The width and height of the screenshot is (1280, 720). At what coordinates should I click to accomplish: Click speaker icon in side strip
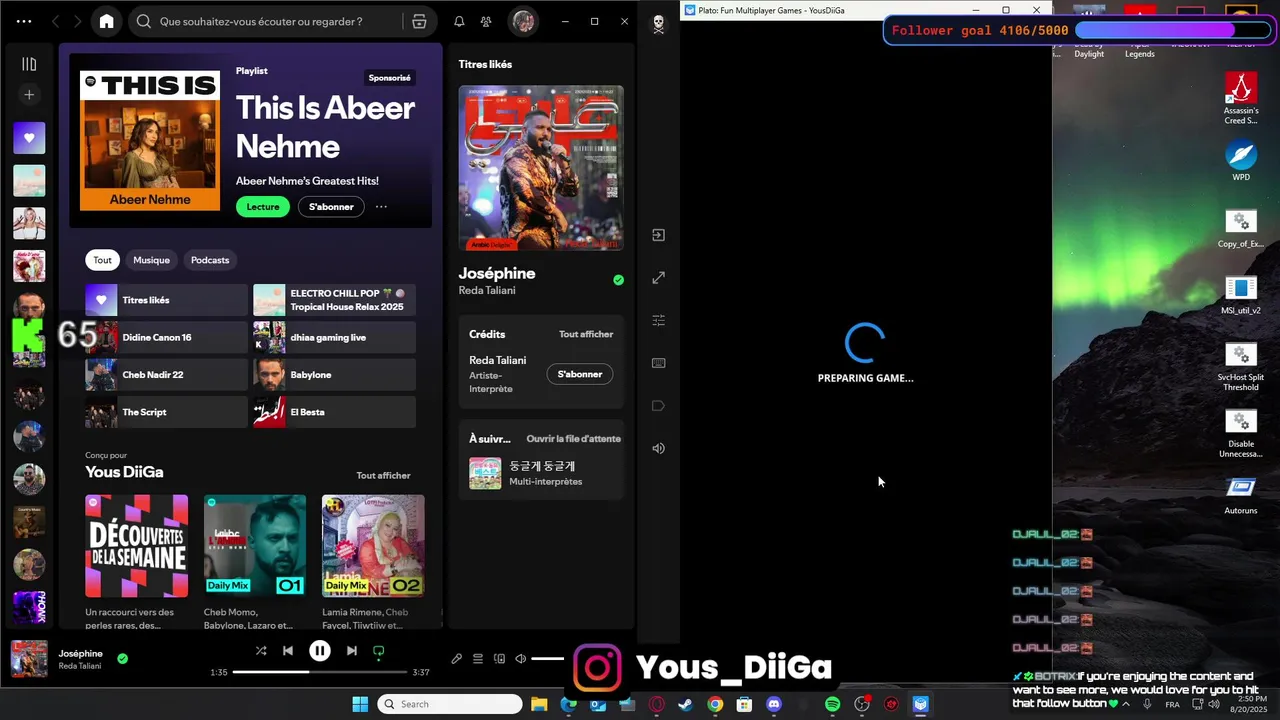[658, 448]
